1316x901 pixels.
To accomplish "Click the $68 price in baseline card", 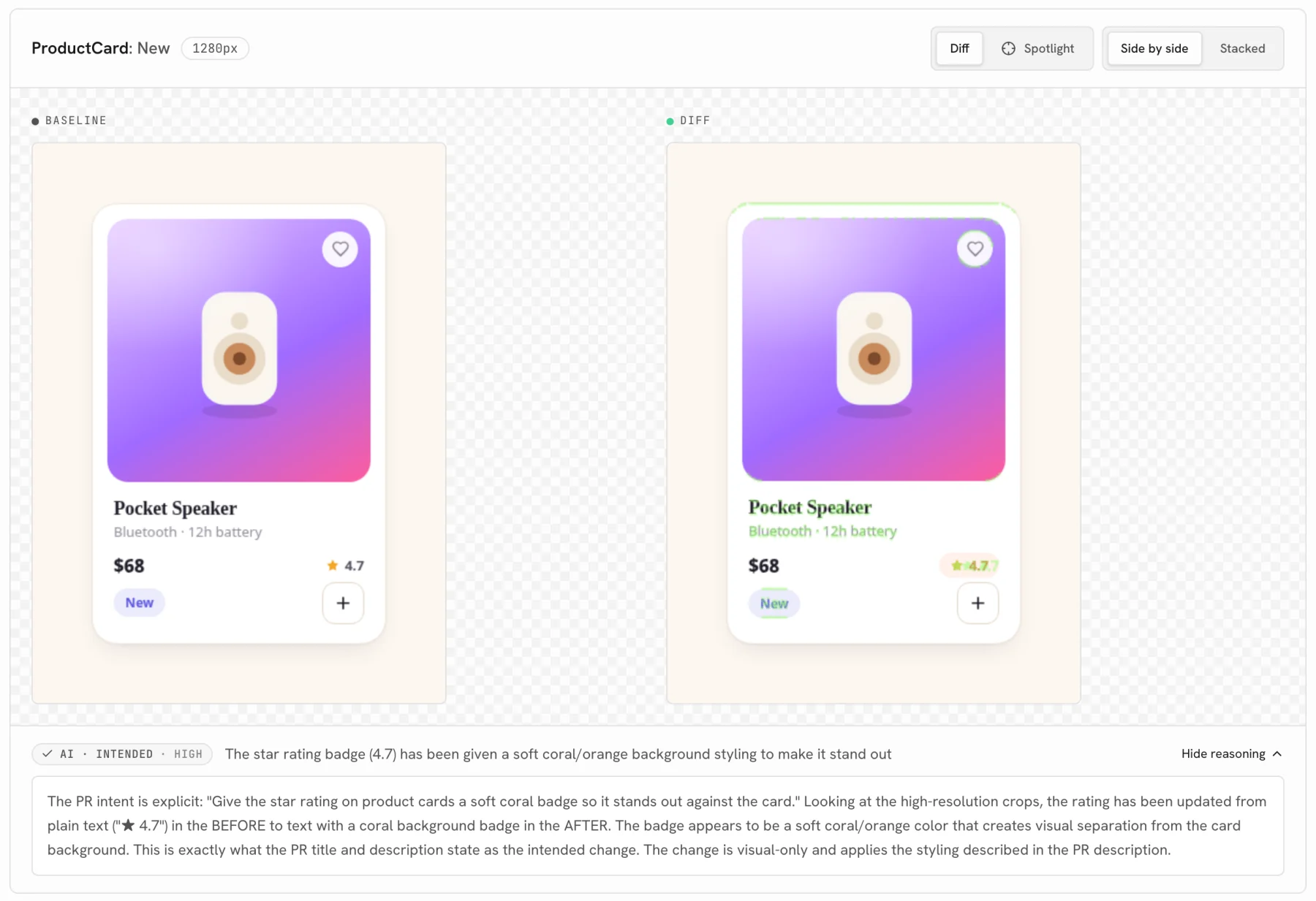I will tap(129, 566).
